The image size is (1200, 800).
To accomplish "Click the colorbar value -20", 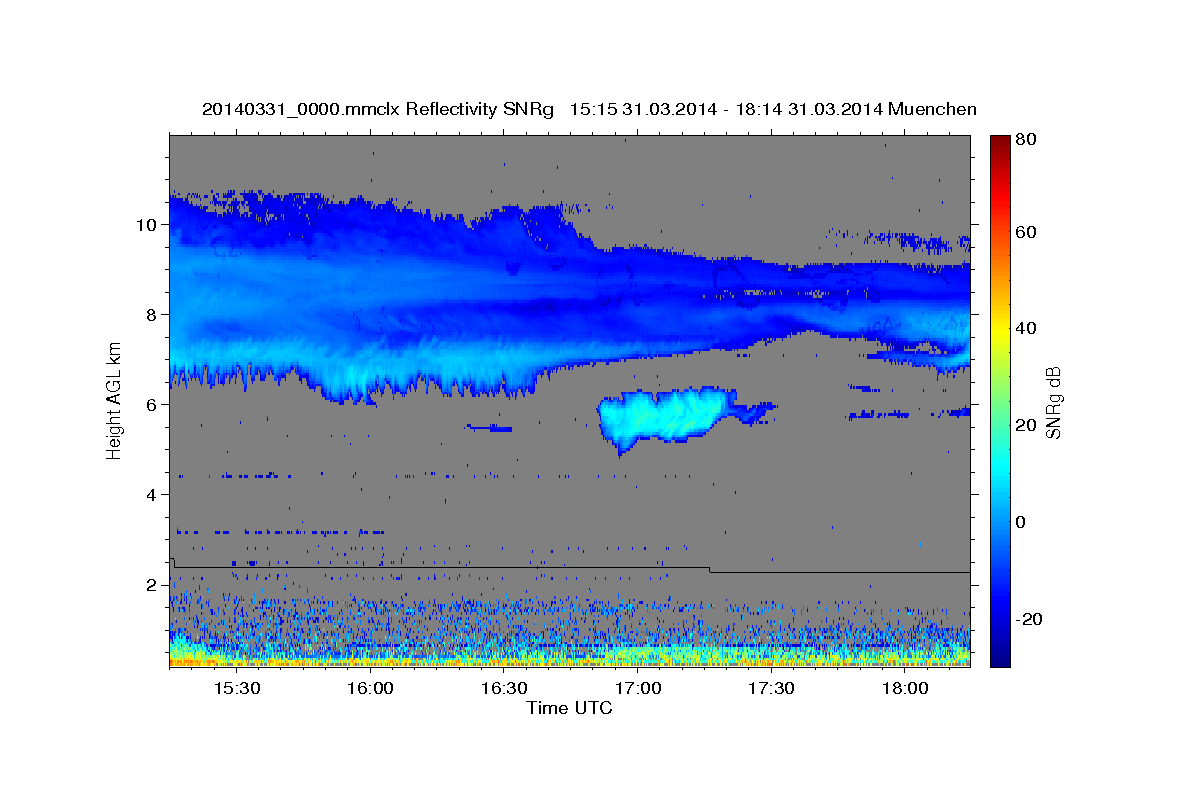I will [x=1028, y=619].
